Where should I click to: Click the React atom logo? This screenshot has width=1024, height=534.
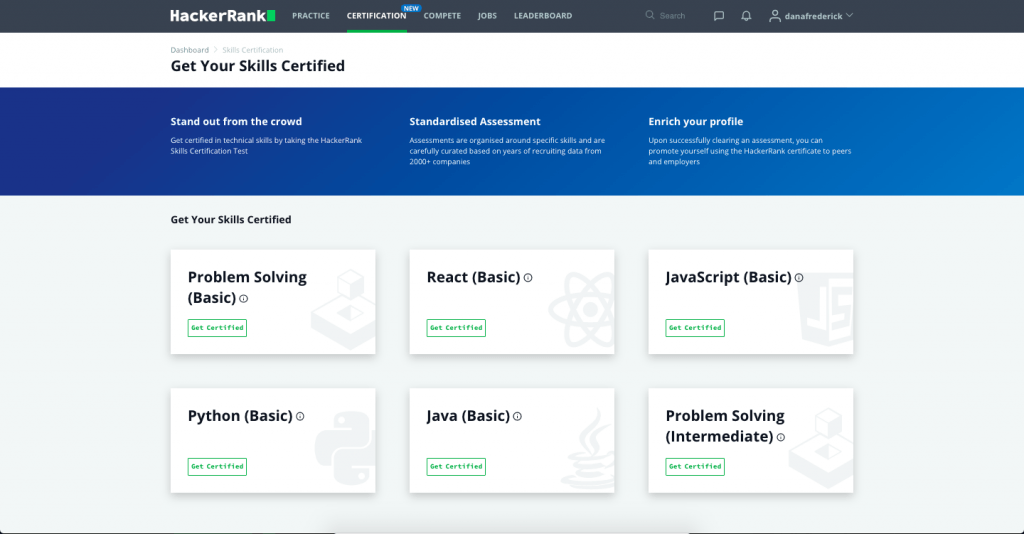583,309
